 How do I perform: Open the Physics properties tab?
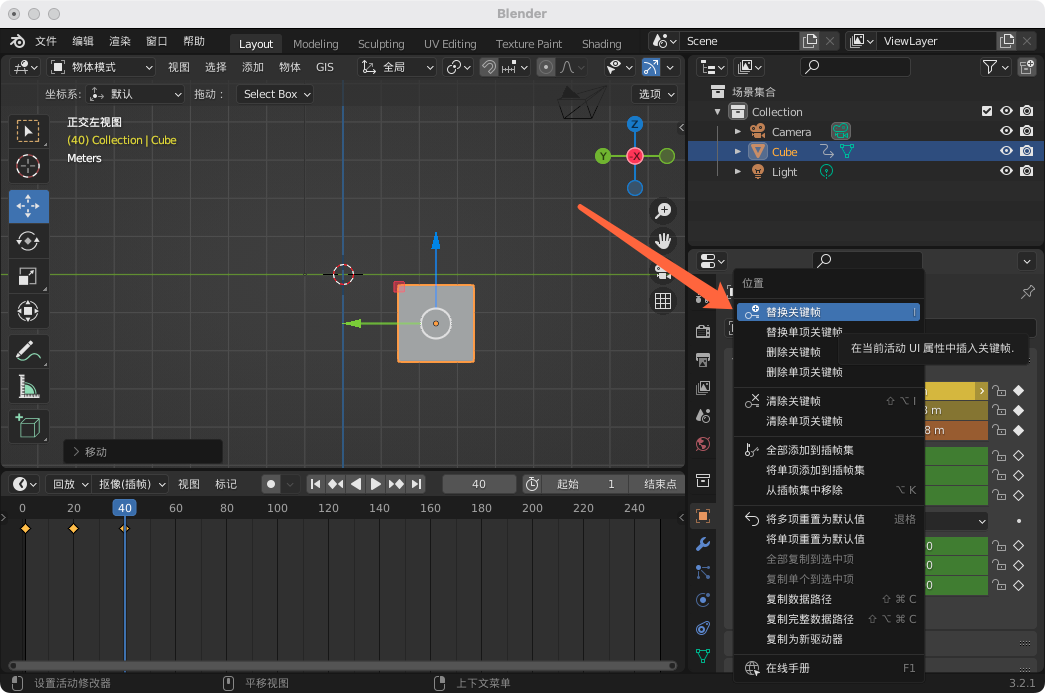click(702, 600)
